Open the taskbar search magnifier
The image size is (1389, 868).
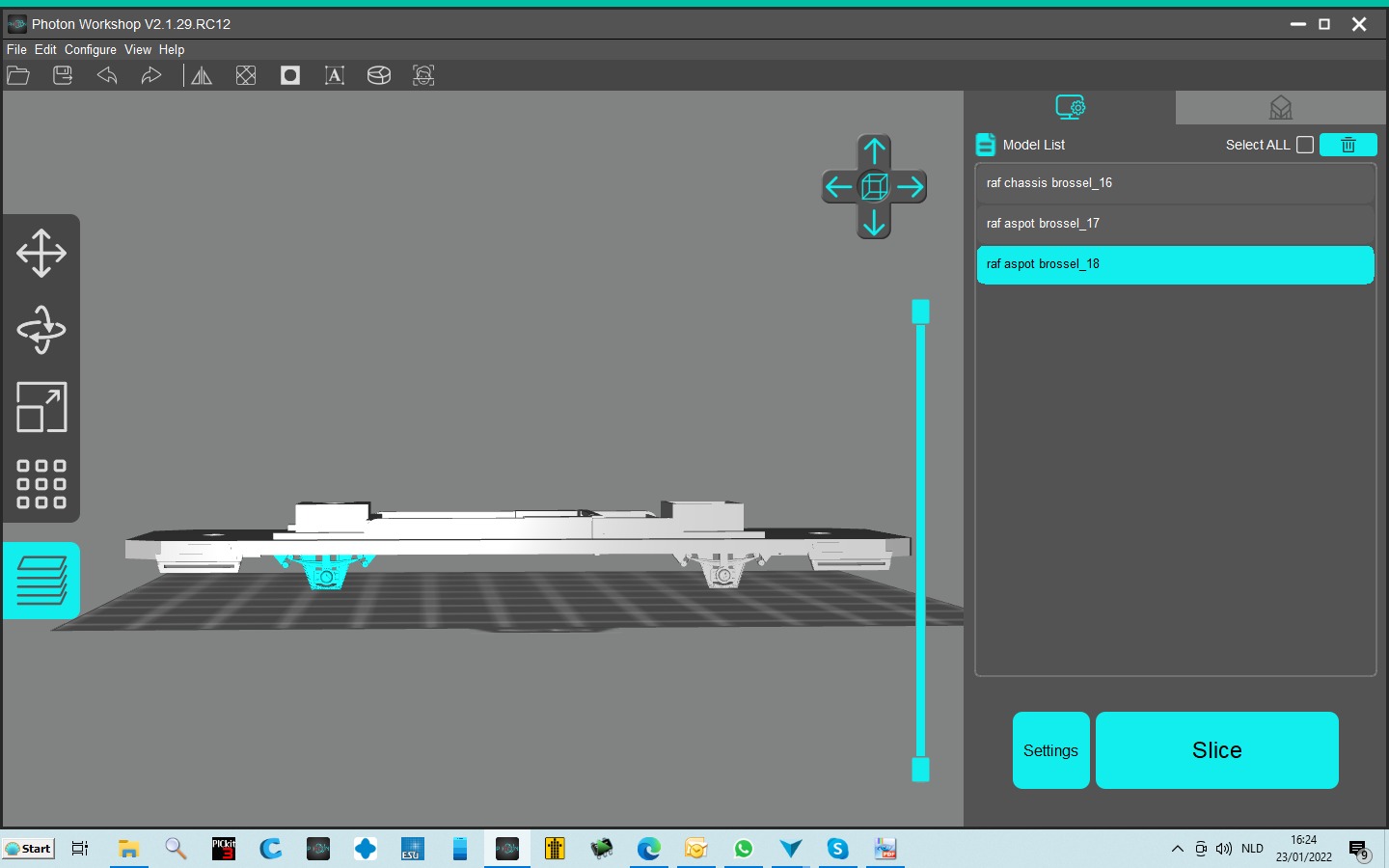coord(176,849)
